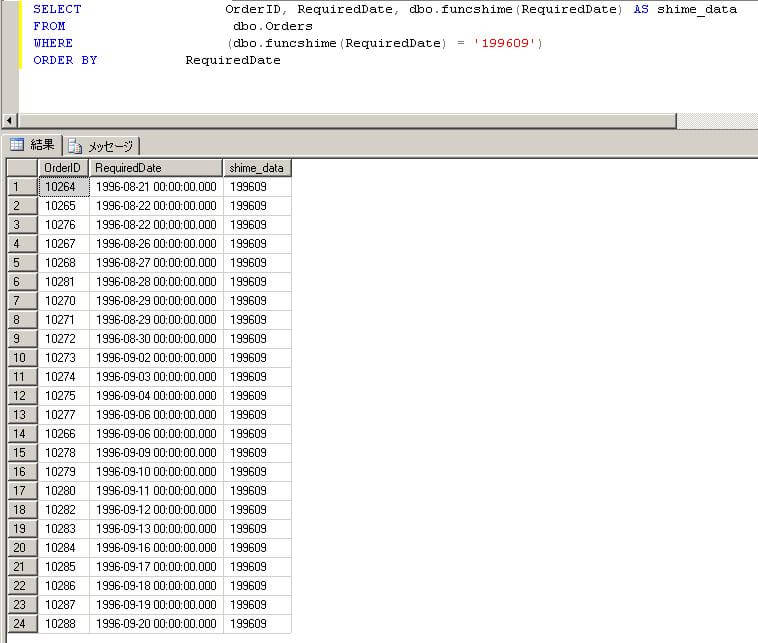Select the RequiredDate column header

(155, 168)
